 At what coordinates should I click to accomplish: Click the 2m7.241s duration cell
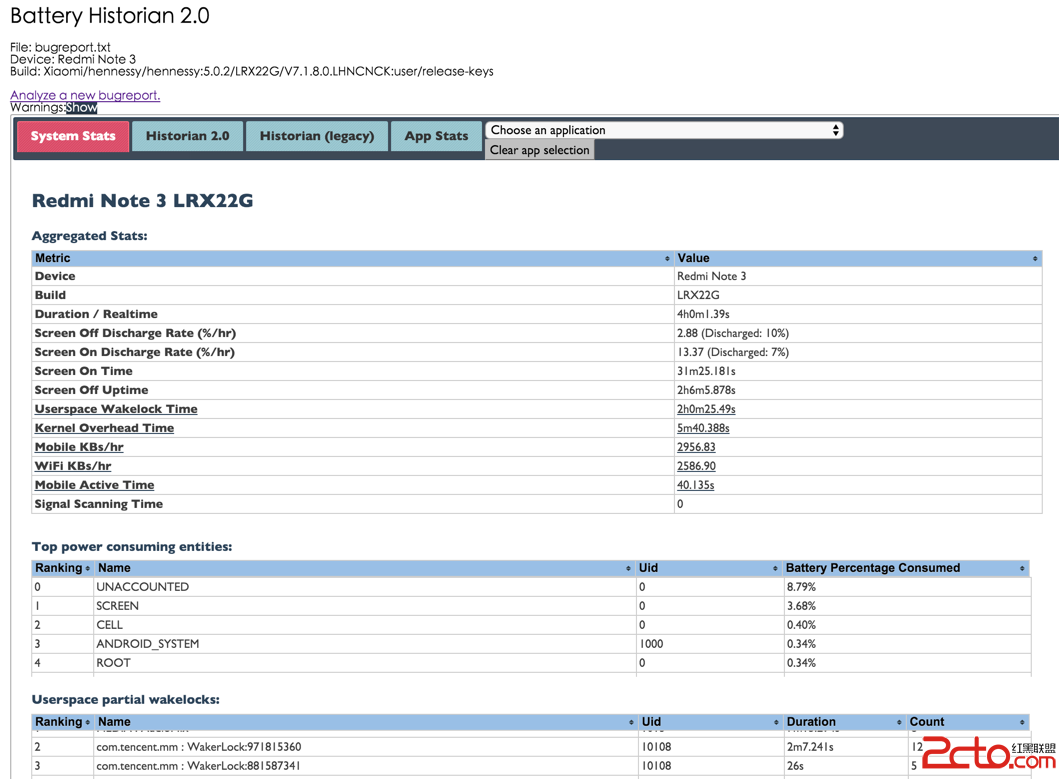810,747
